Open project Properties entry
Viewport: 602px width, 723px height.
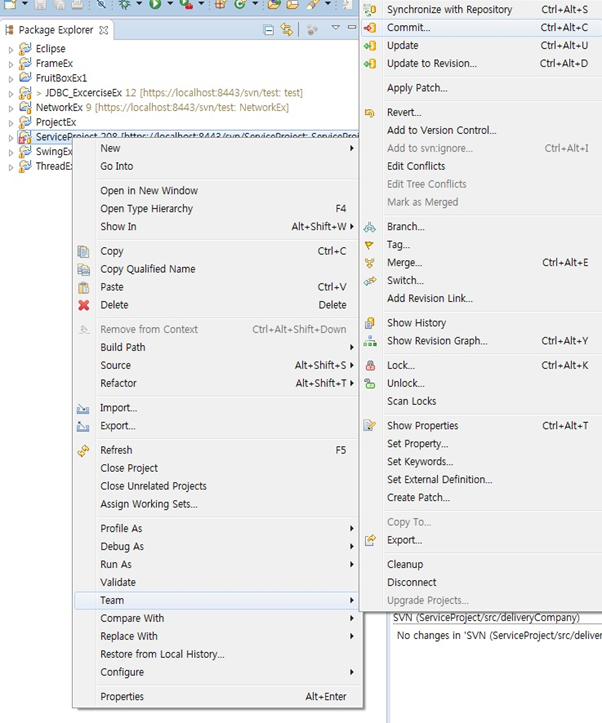[216, 697]
